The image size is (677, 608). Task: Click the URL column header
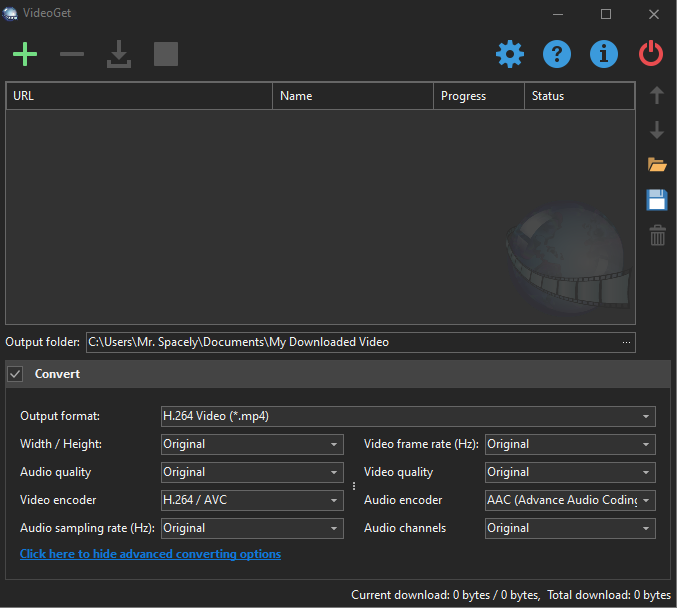139,96
